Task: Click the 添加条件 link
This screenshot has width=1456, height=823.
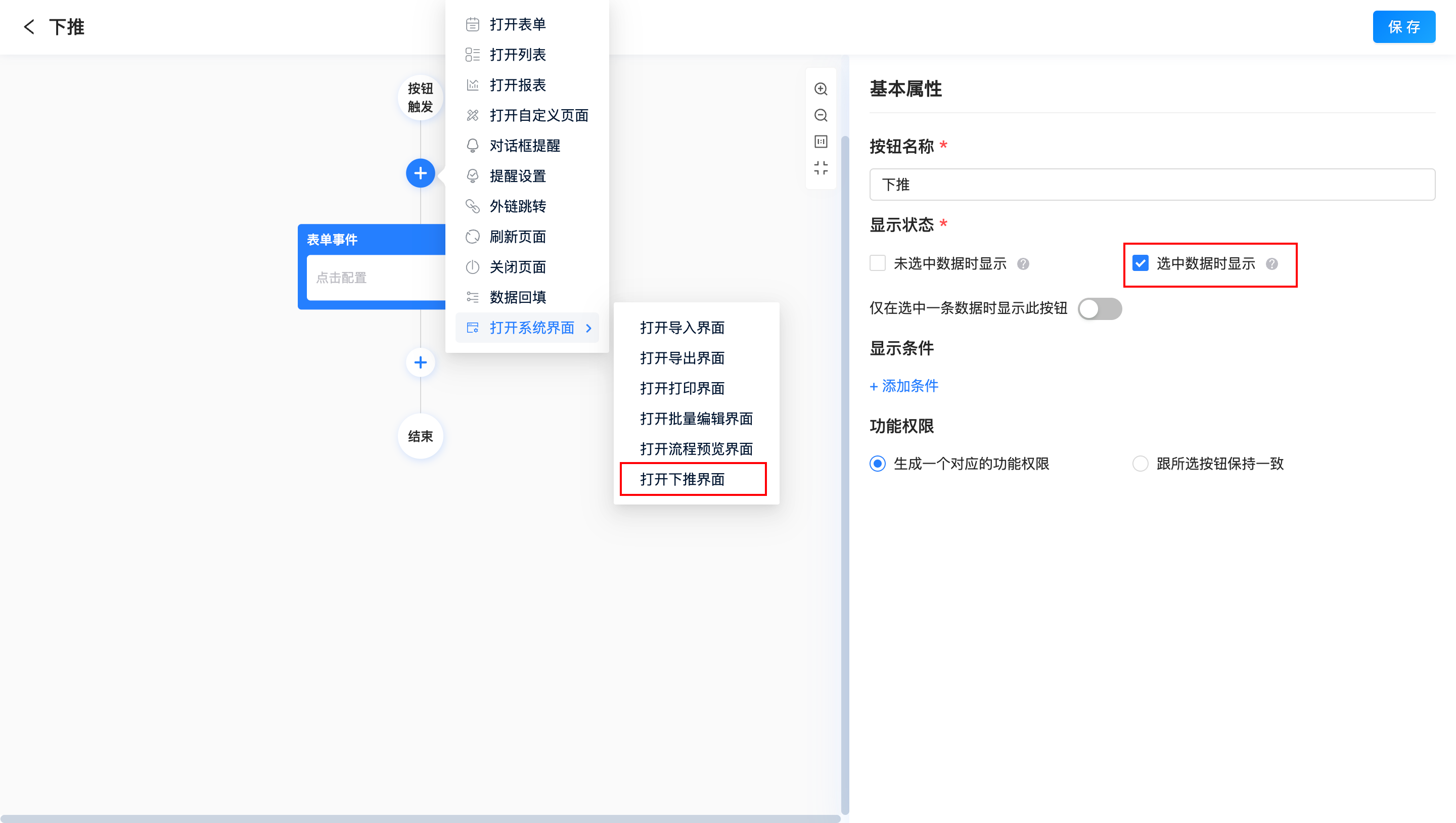Action: click(x=904, y=386)
